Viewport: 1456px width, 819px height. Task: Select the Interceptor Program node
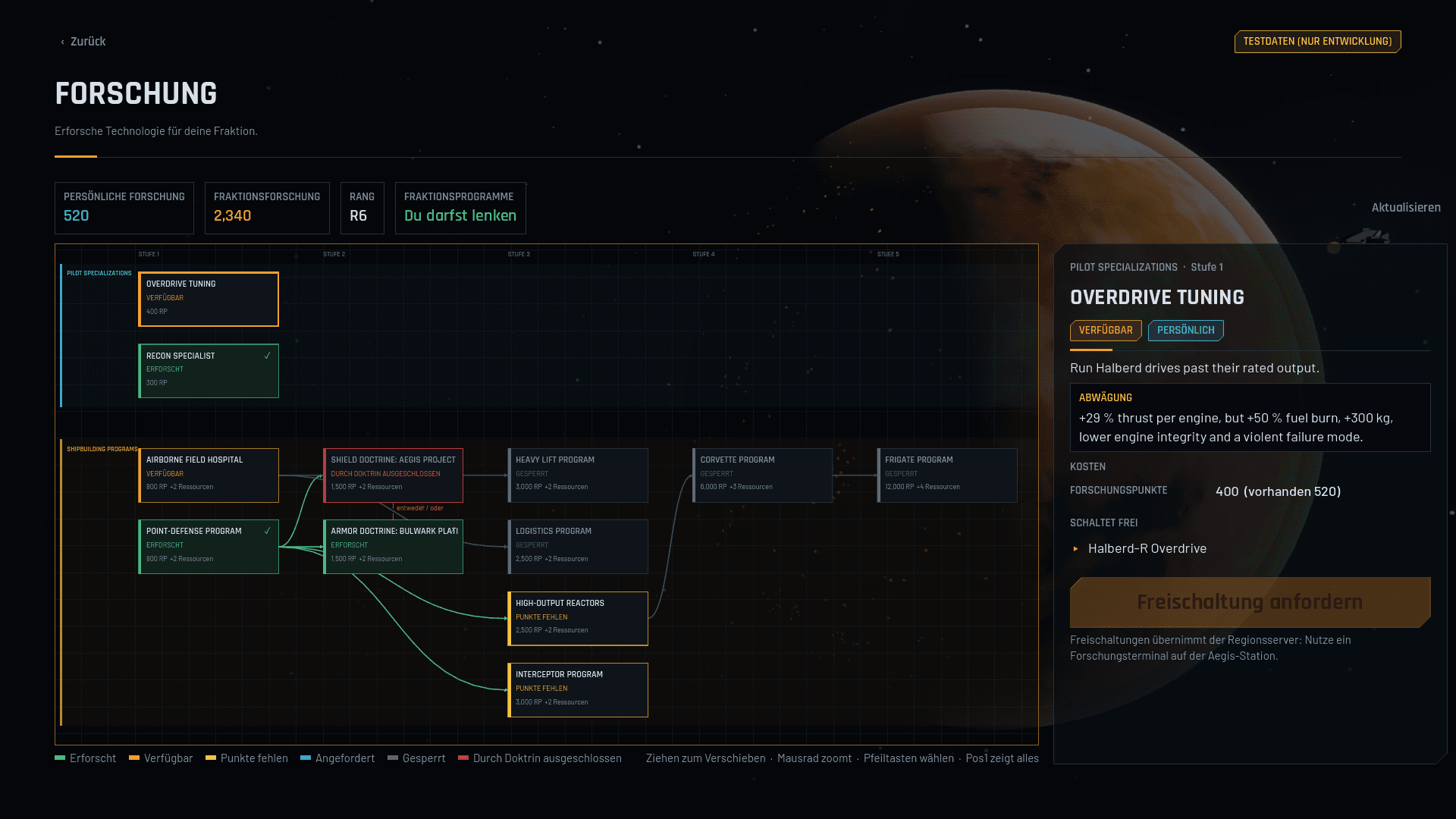578,690
